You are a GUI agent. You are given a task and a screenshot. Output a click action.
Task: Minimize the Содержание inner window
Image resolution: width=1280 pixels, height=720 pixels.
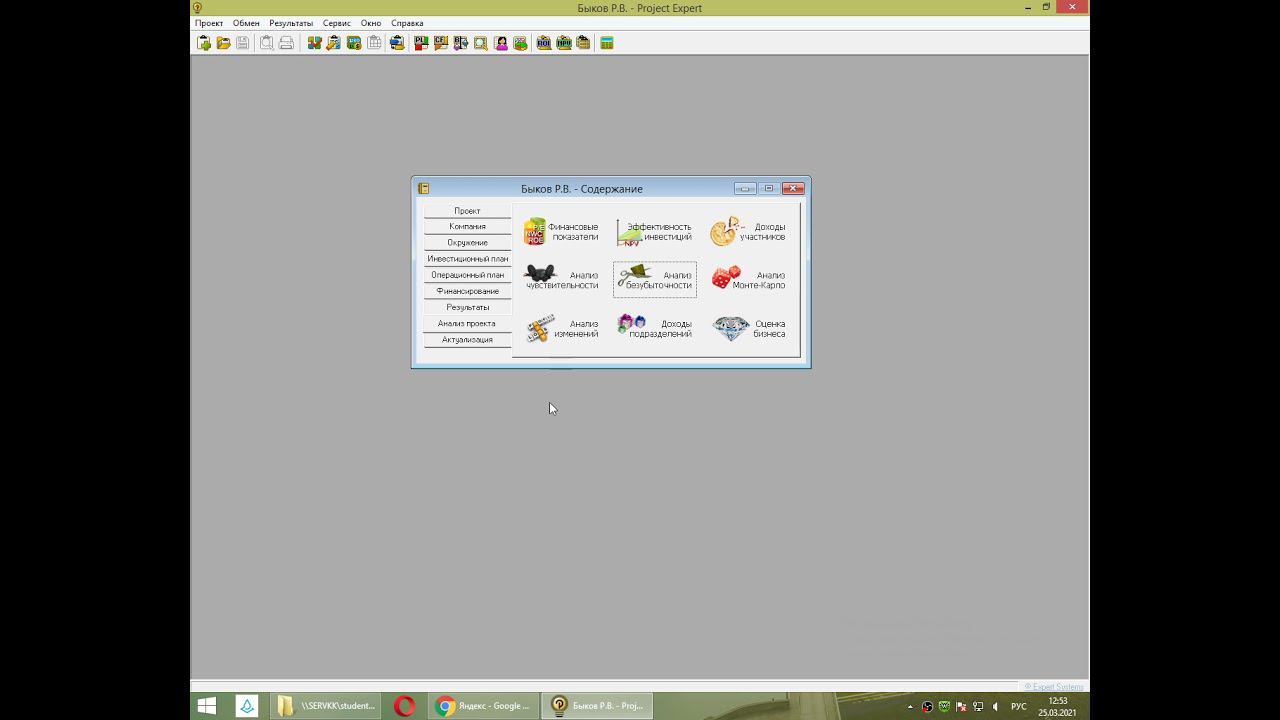tap(745, 188)
